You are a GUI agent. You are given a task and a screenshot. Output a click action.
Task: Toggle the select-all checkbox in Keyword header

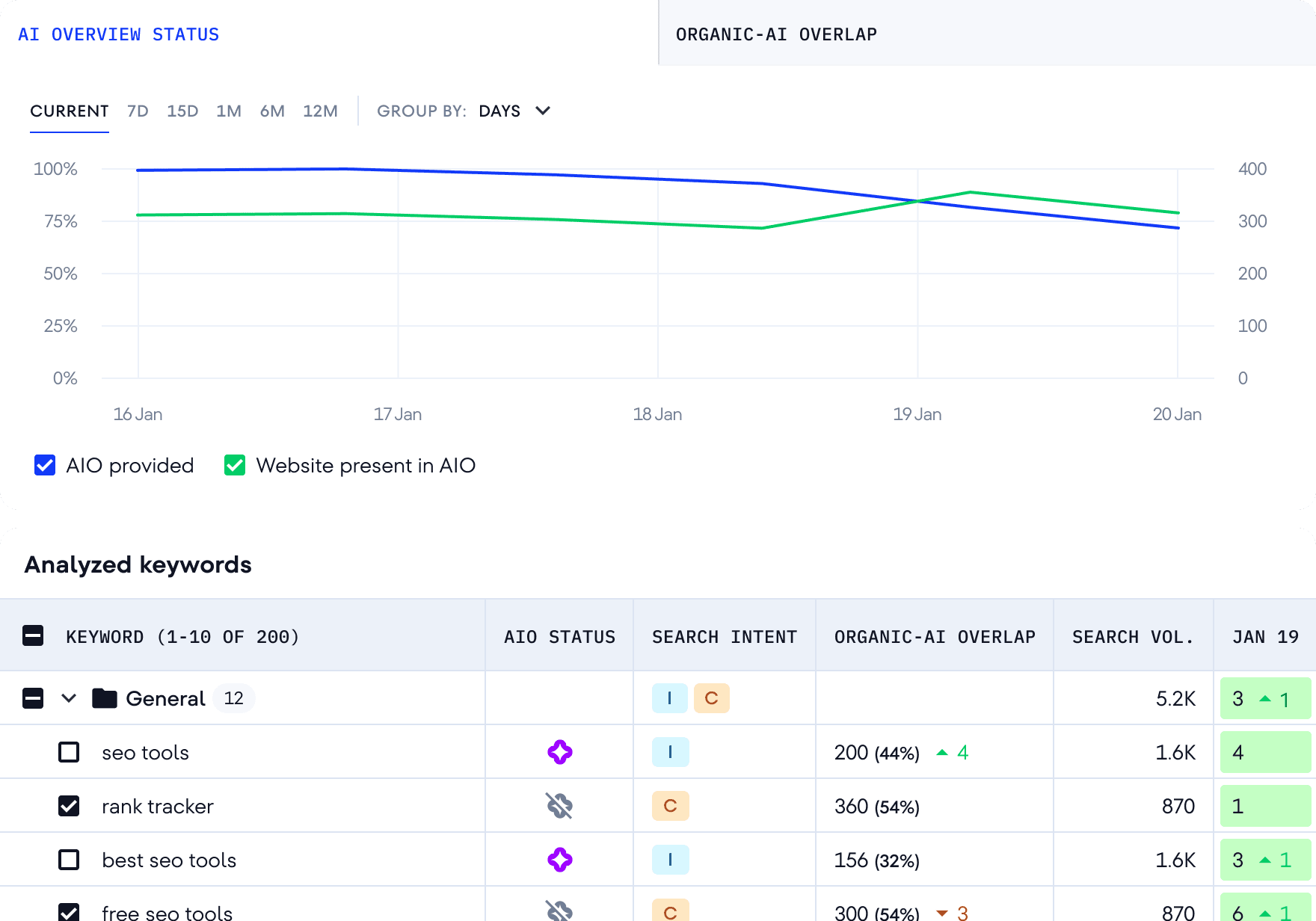[33, 636]
